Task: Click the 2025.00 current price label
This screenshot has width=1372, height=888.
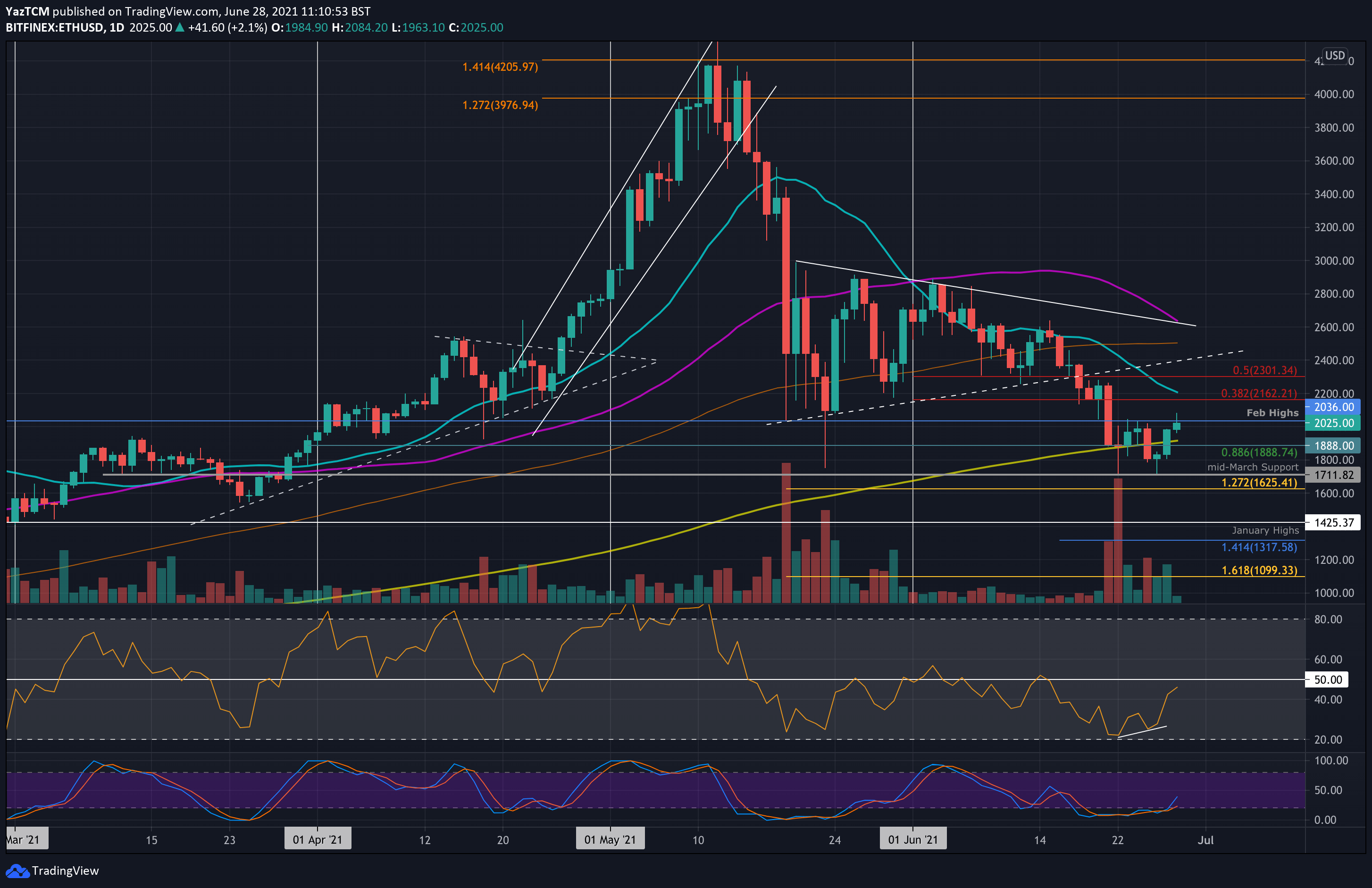Action: [x=1333, y=423]
